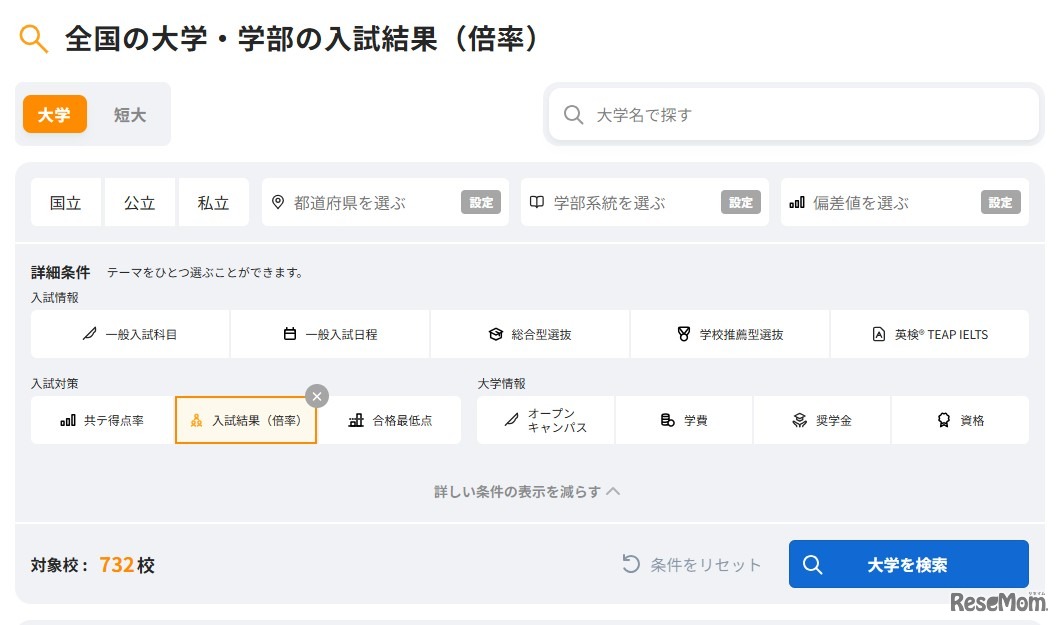Open the 学校推薦型選抜 filter

click(729, 334)
